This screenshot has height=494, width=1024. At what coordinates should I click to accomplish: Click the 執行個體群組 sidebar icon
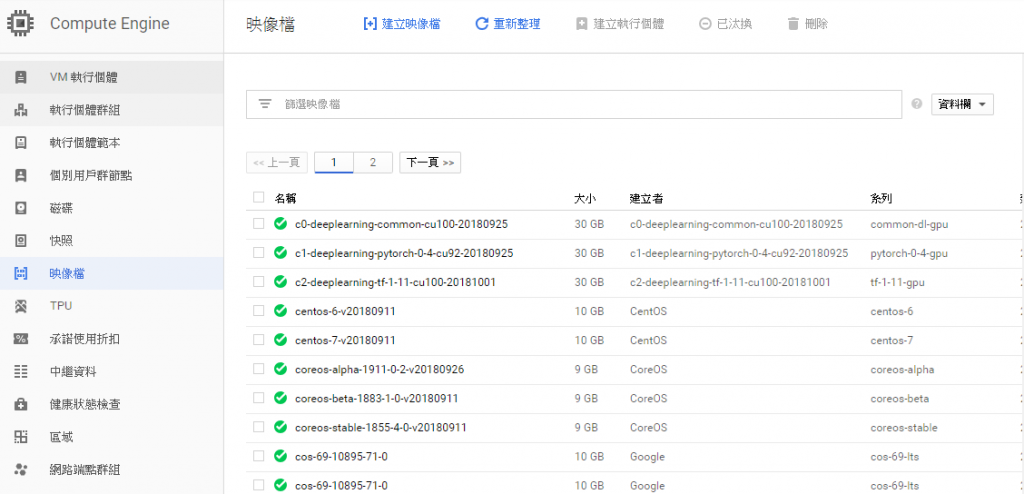(21, 110)
